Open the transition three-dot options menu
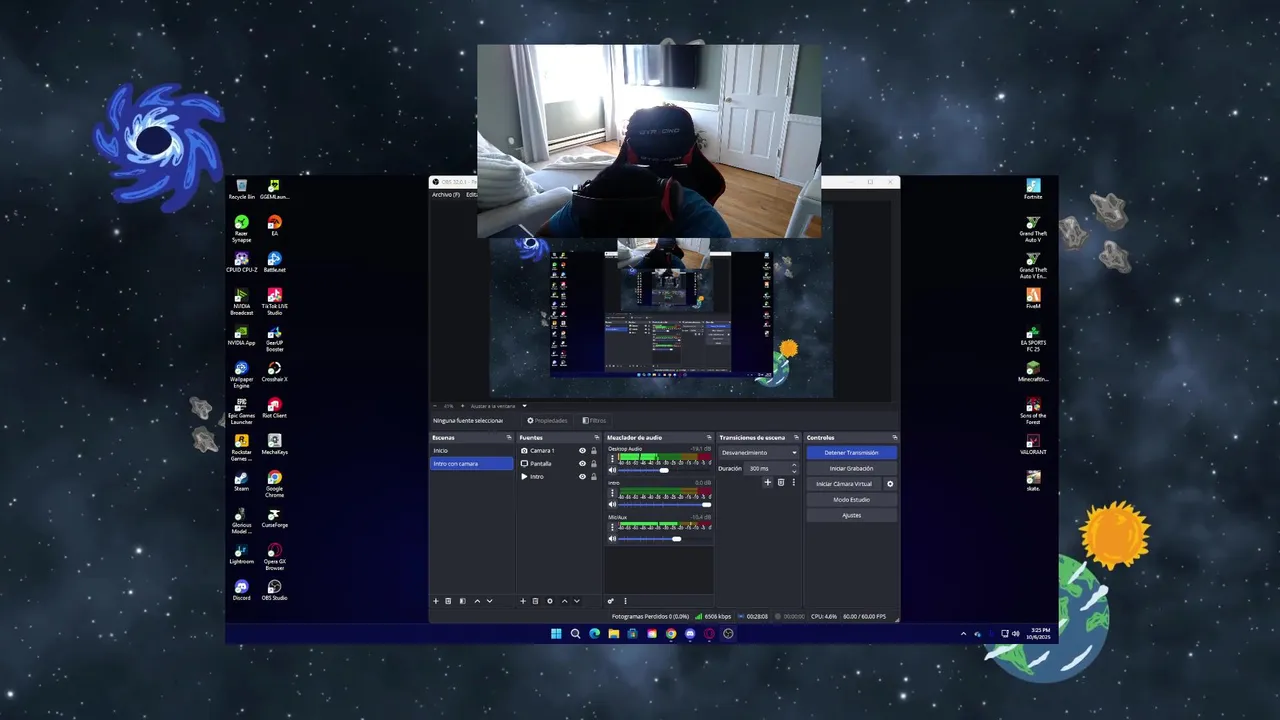This screenshot has height=720, width=1280. pos(794,483)
